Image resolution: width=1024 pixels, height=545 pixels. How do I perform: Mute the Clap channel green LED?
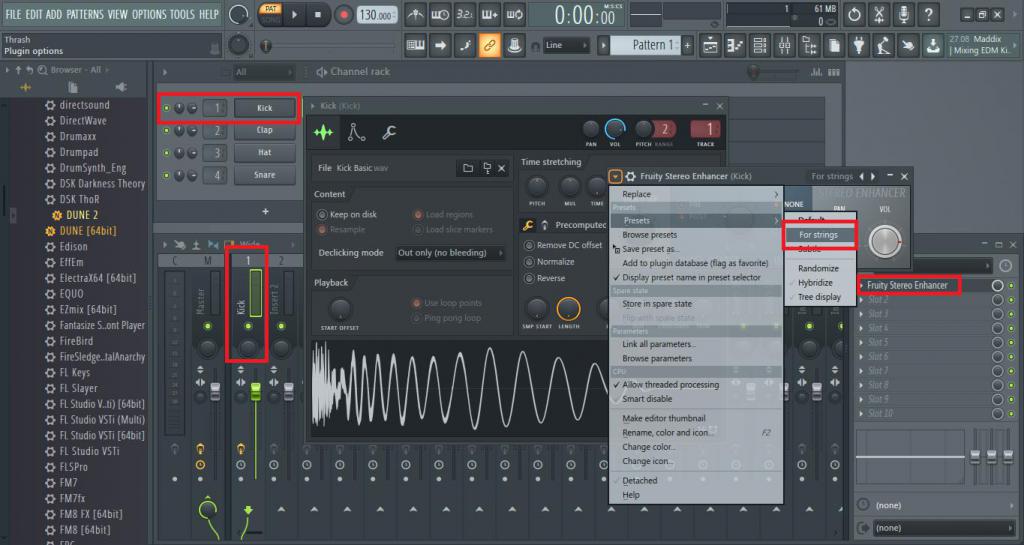[167, 131]
